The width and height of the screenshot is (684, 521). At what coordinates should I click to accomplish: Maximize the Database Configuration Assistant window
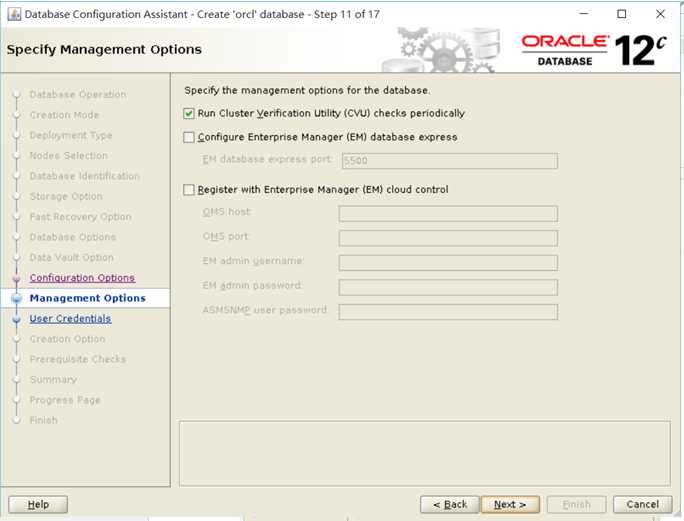[x=622, y=14]
